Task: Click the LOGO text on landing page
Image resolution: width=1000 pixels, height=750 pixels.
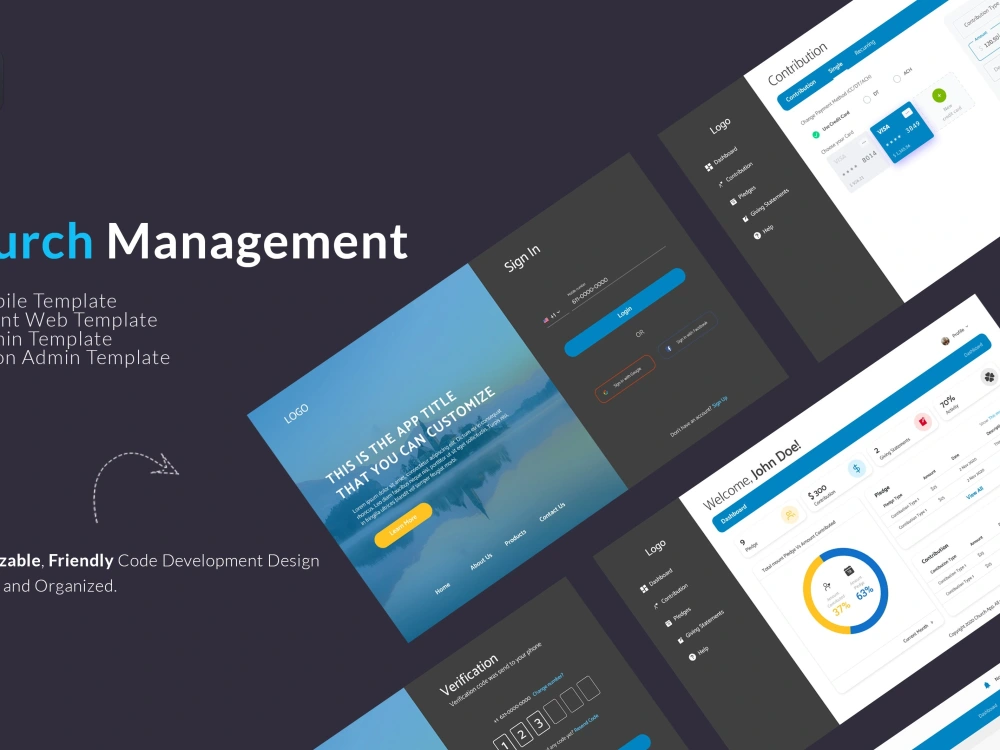Action: tap(296, 413)
